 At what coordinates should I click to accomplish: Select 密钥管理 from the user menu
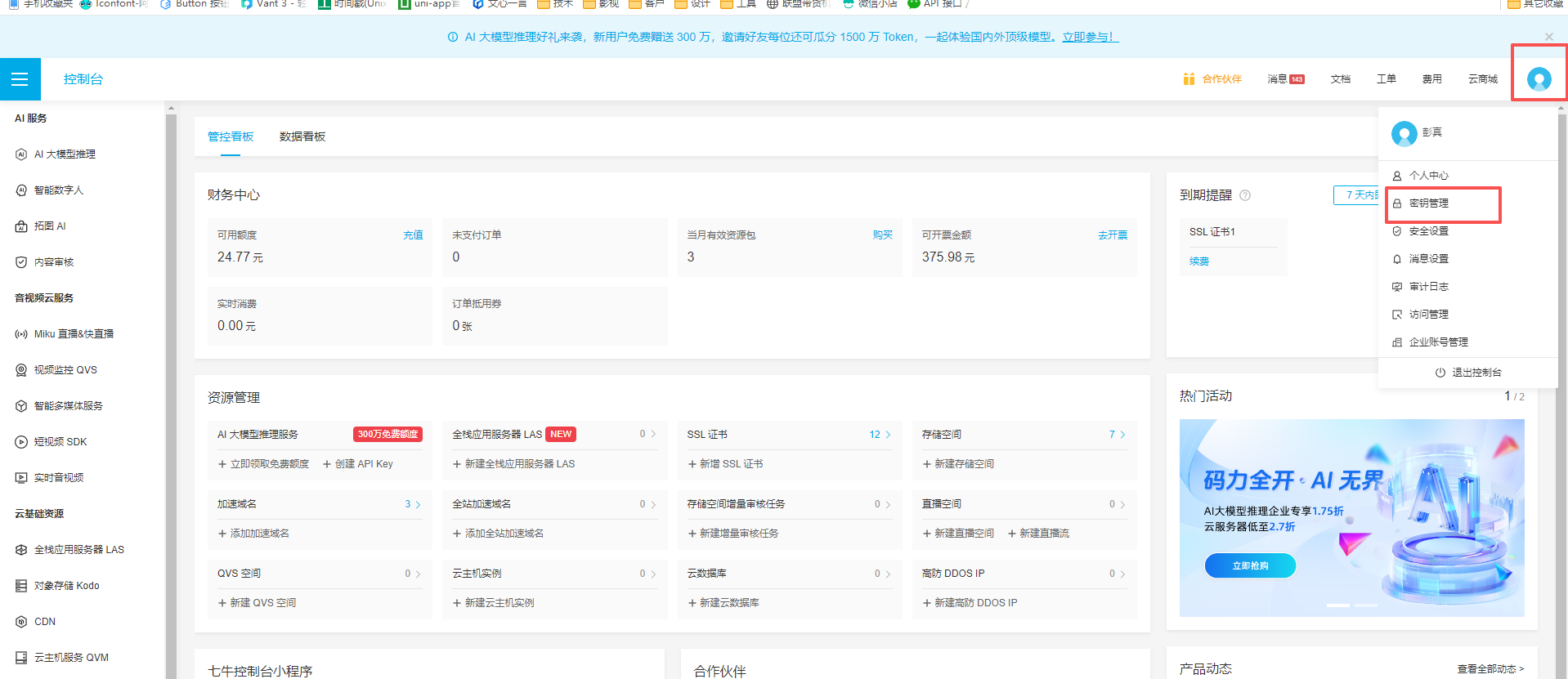1428,203
